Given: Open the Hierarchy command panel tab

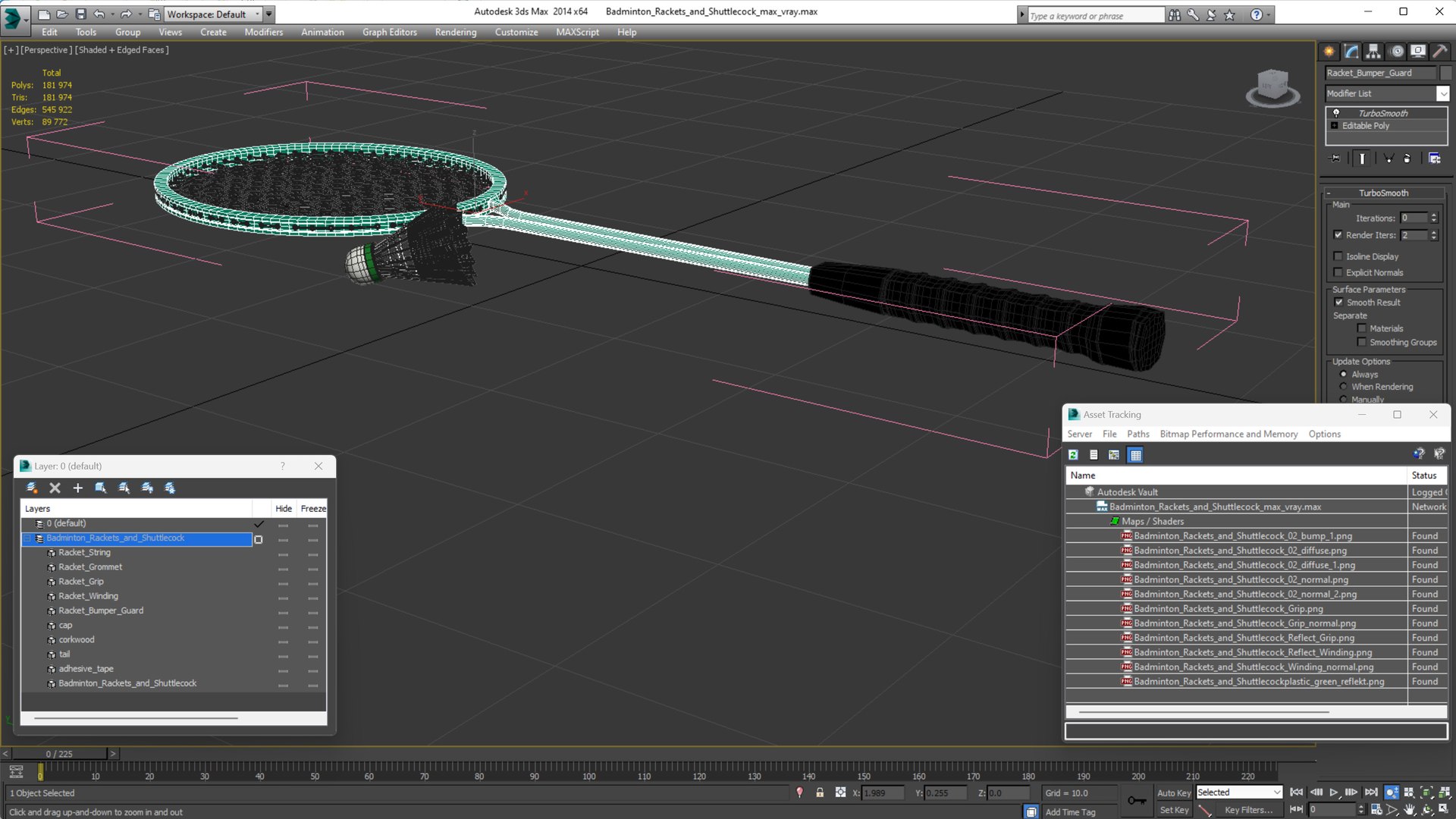Looking at the screenshot, I should pyautogui.click(x=1373, y=52).
